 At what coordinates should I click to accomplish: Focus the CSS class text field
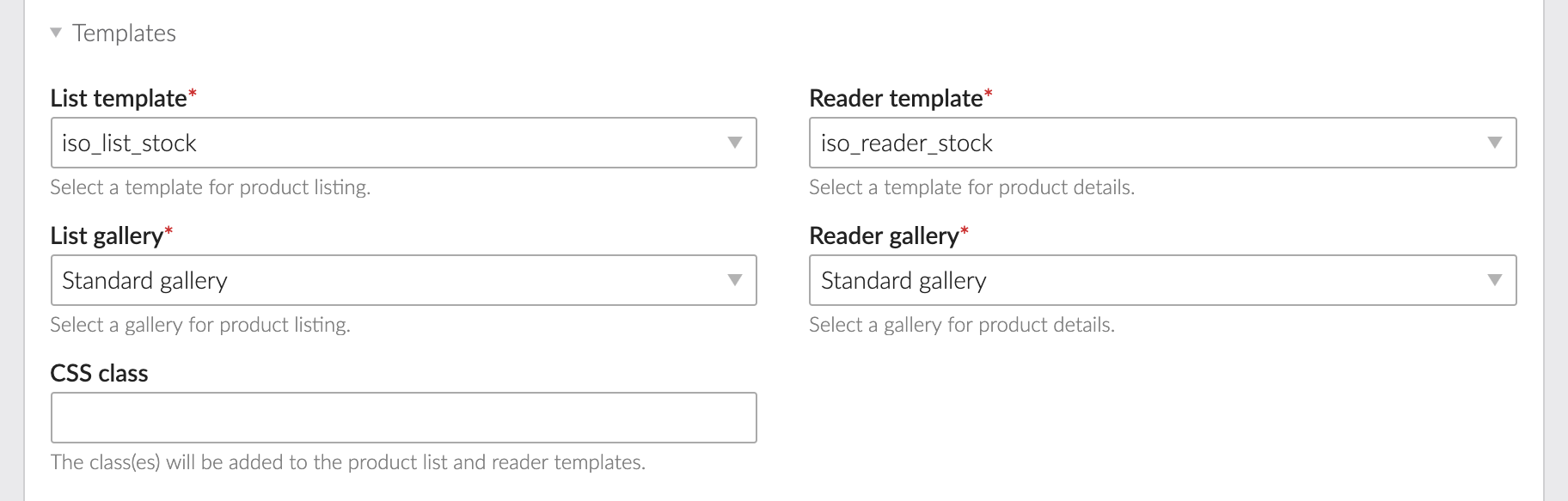coord(403,418)
